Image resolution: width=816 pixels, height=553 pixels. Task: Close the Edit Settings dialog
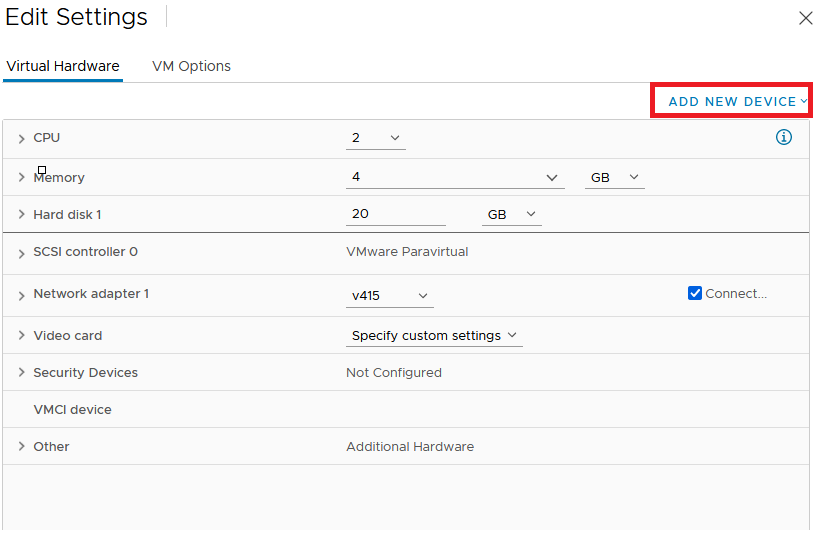(805, 18)
